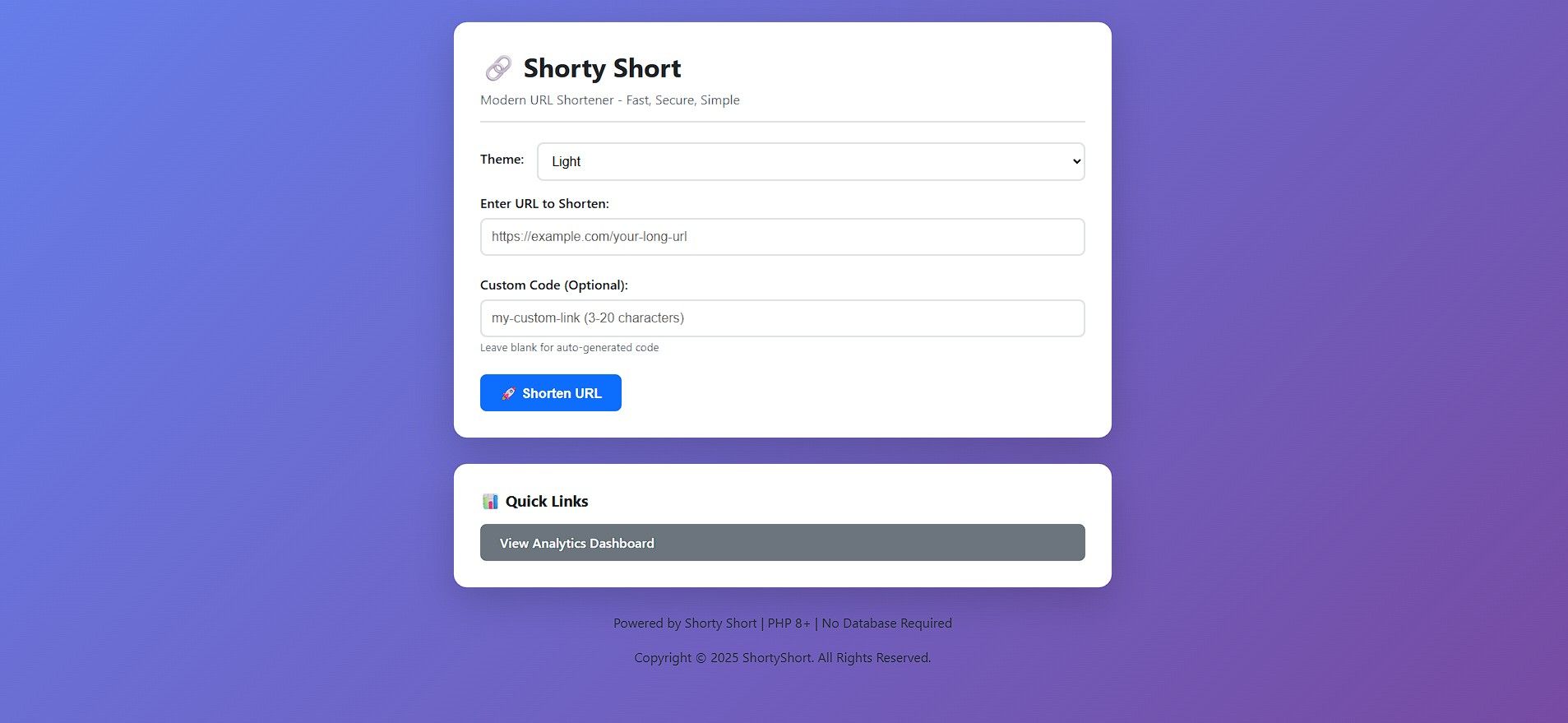The image size is (1568, 723).
Task: Click the rocket icon on Shorten URL
Action: [508, 393]
